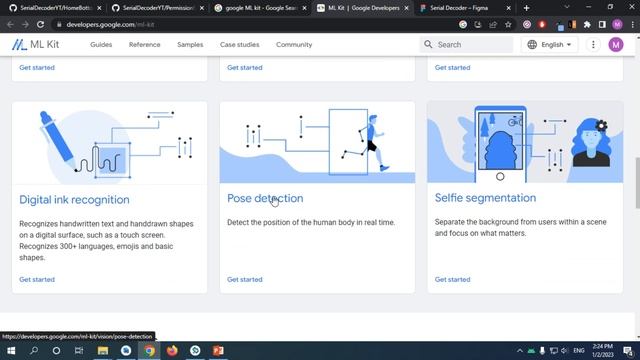Viewport: 640px width, 360px height.
Task: Open the three-dot more options menu
Action: 593,44
